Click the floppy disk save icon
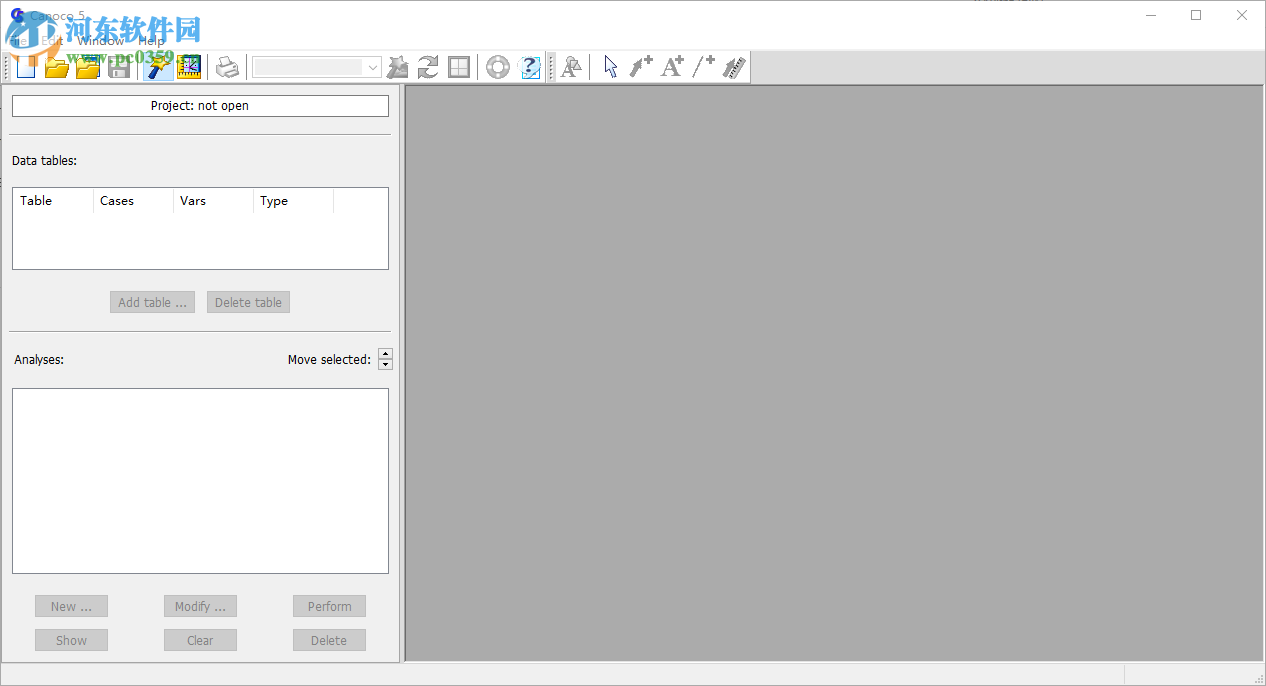Viewport: 1266px width, 686px height. pos(119,67)
